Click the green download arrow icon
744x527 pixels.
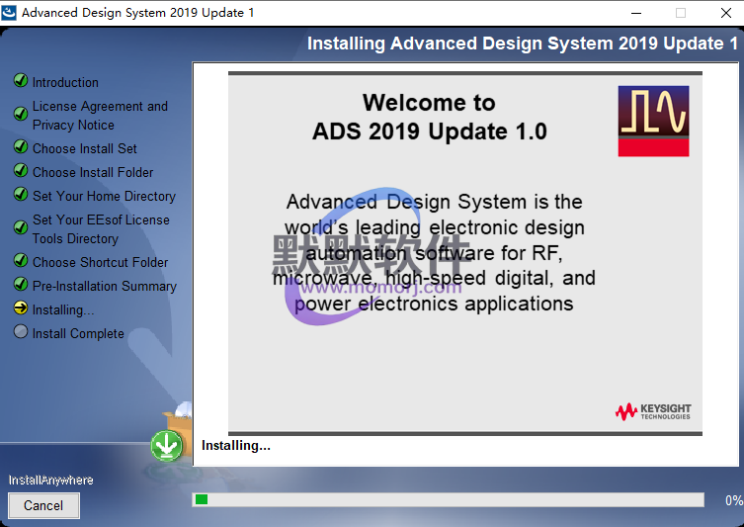click(x=167, y=446)
